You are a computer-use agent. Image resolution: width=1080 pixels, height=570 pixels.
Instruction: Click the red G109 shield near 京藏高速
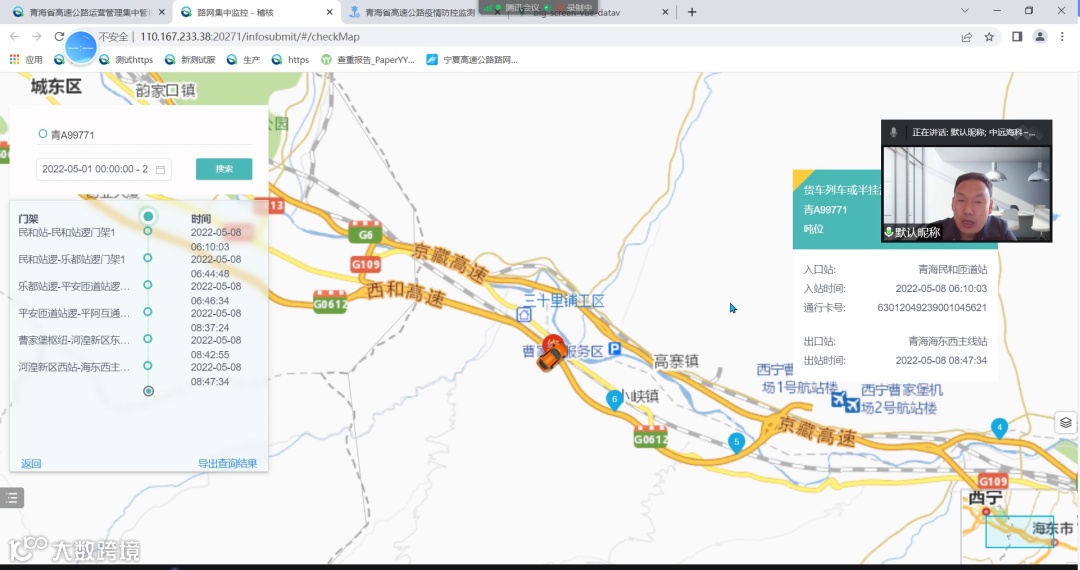point(366,263)
